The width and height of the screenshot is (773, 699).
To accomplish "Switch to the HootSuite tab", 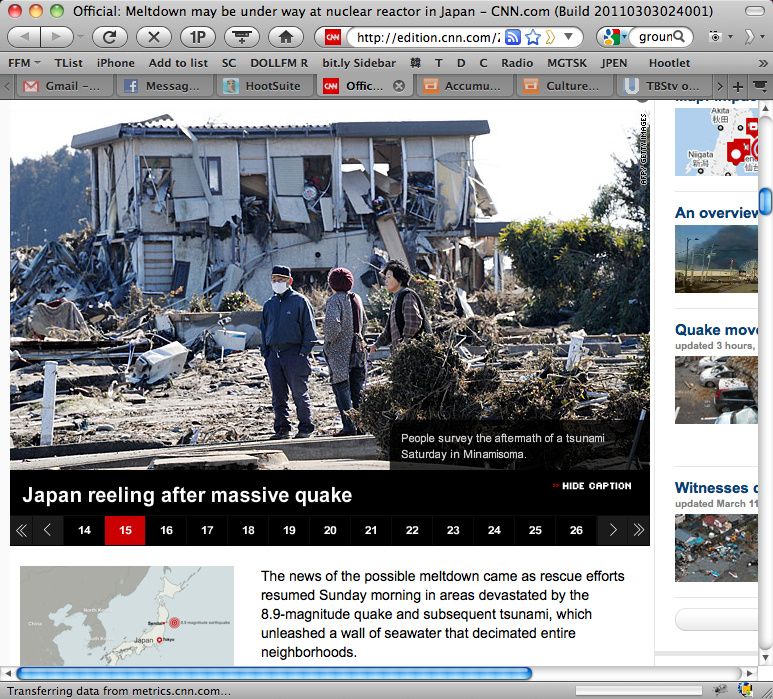I will [x=264, y=86].
